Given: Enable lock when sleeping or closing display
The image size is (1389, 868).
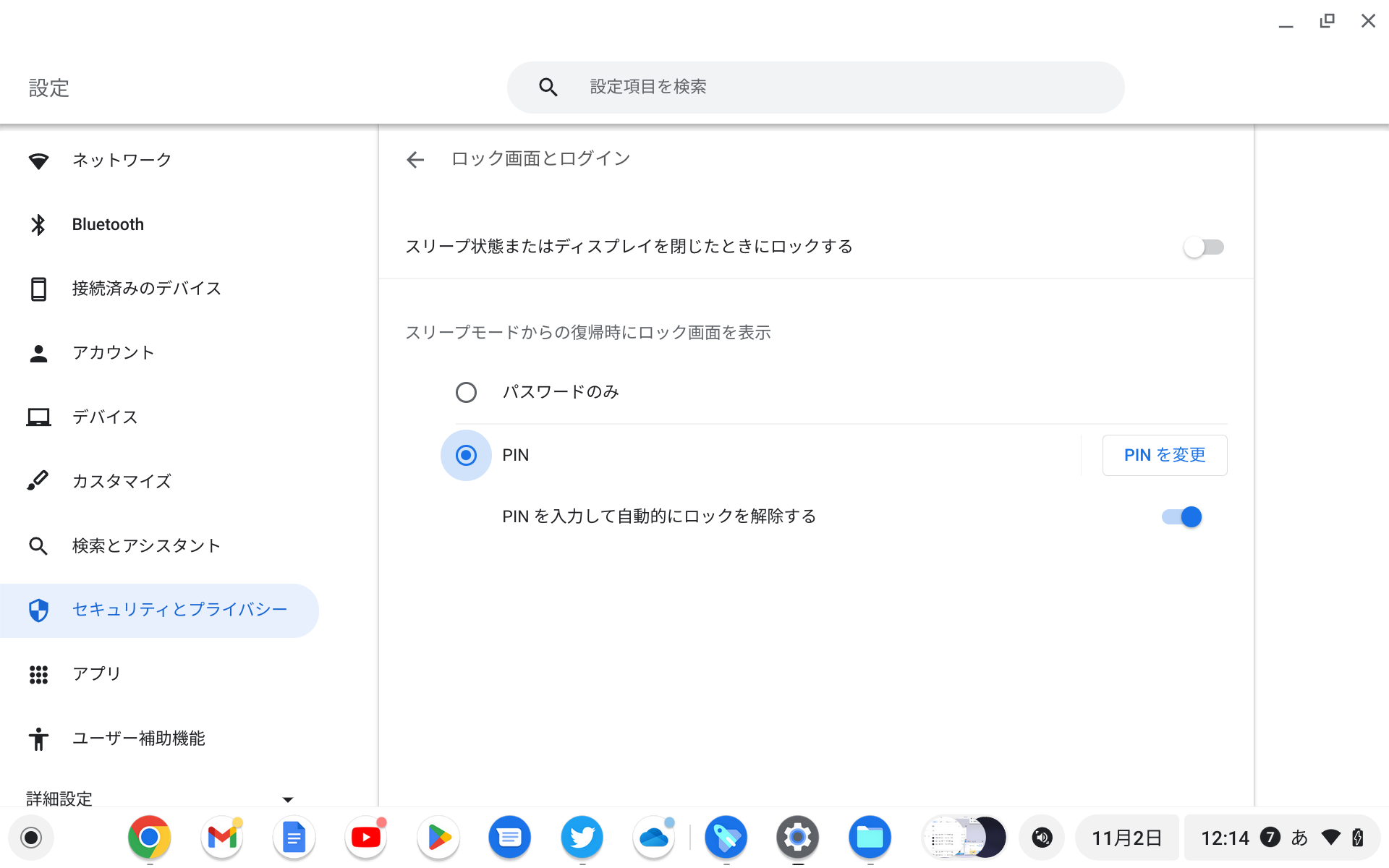Looking at the screenshot, I should [x=1203, y=247].
